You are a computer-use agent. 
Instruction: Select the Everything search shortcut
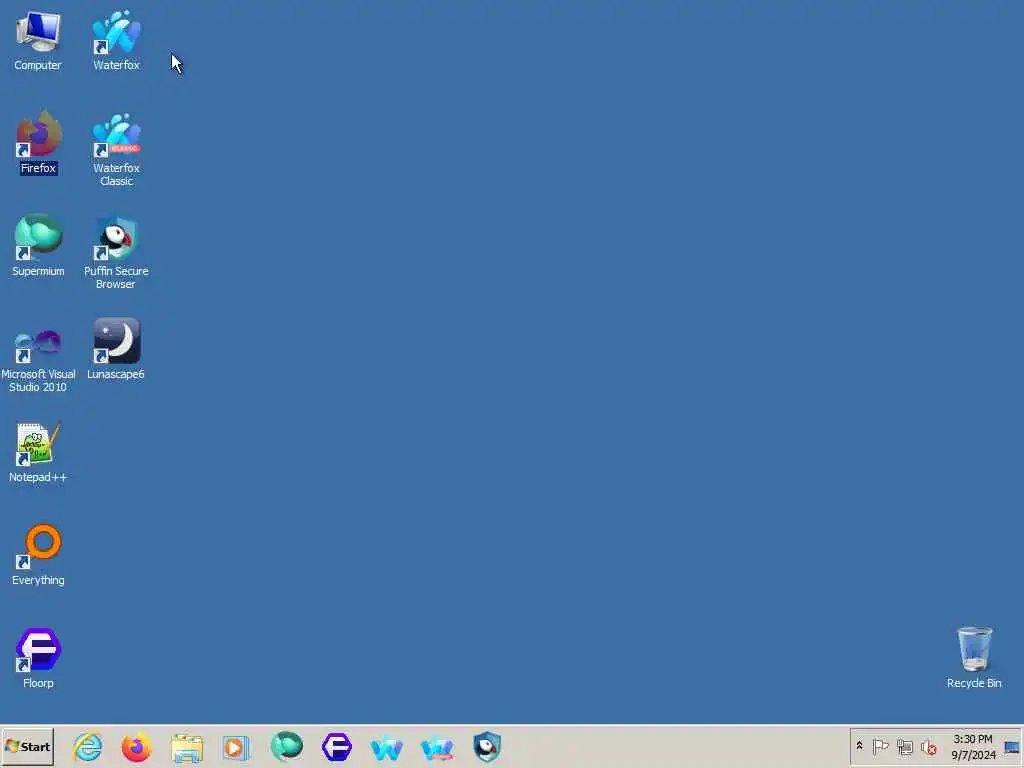pyautogui.click(x=38, y=555)
